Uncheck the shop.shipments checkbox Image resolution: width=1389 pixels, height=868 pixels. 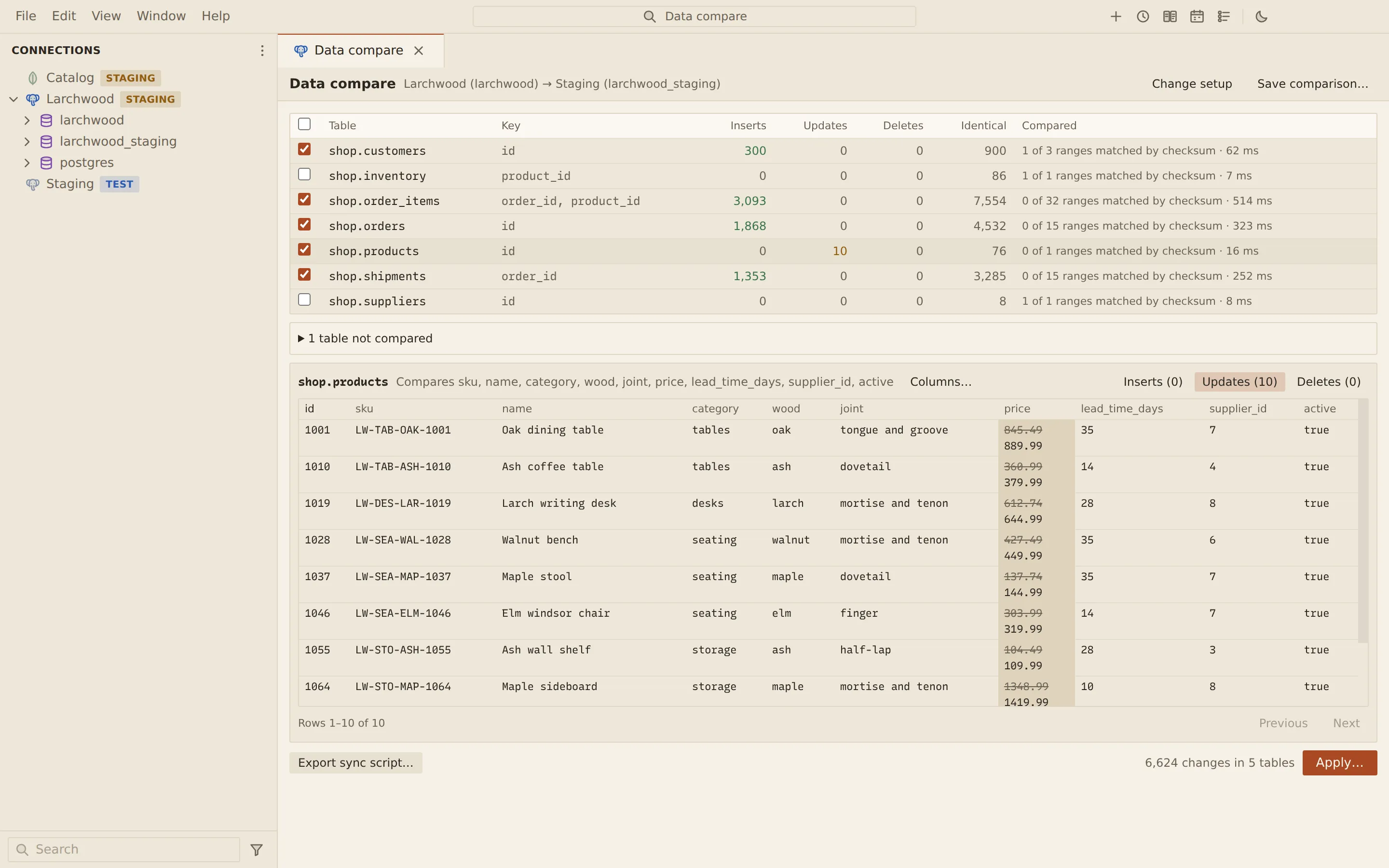(304, 274)
